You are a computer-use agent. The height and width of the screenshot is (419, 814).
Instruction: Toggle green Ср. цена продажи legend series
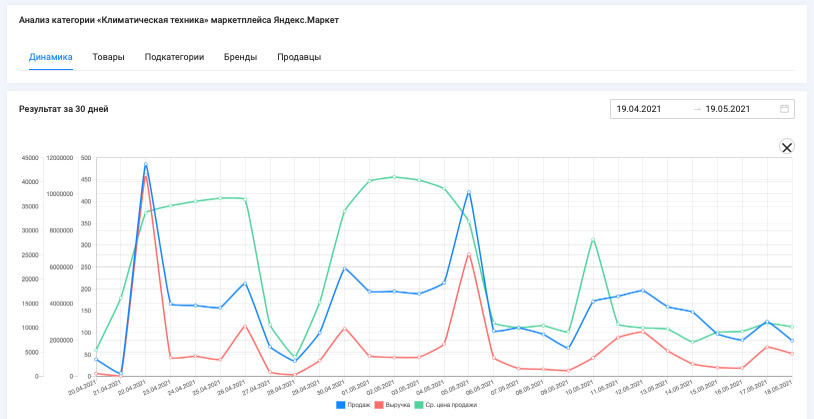pyautogui.click(x=445, y=404)
